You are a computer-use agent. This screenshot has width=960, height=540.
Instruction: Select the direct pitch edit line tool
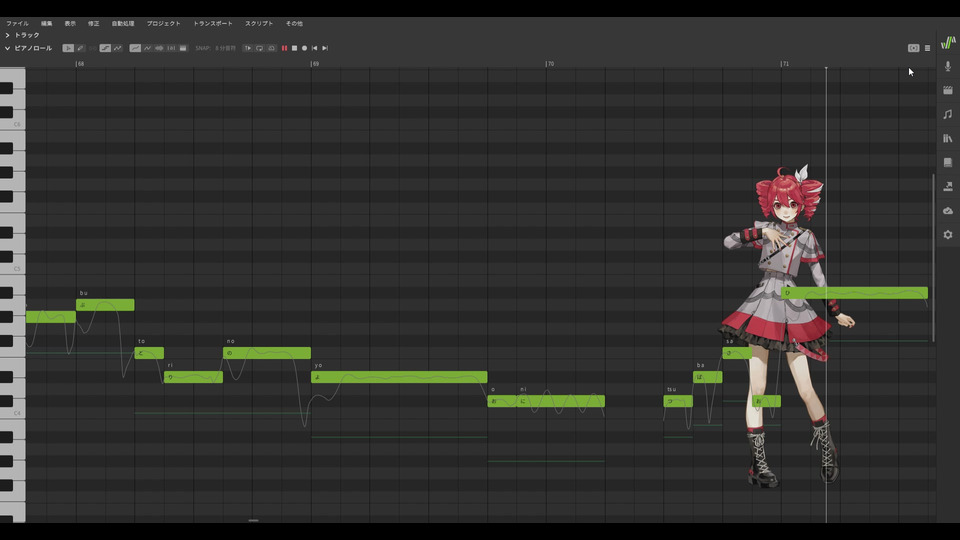click(x=105, y=48)
